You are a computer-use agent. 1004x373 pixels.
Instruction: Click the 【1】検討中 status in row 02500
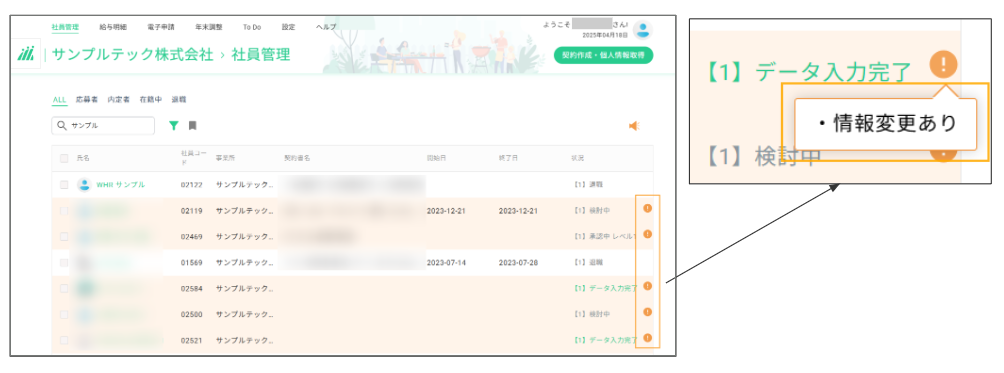click(x=592, y=315)
